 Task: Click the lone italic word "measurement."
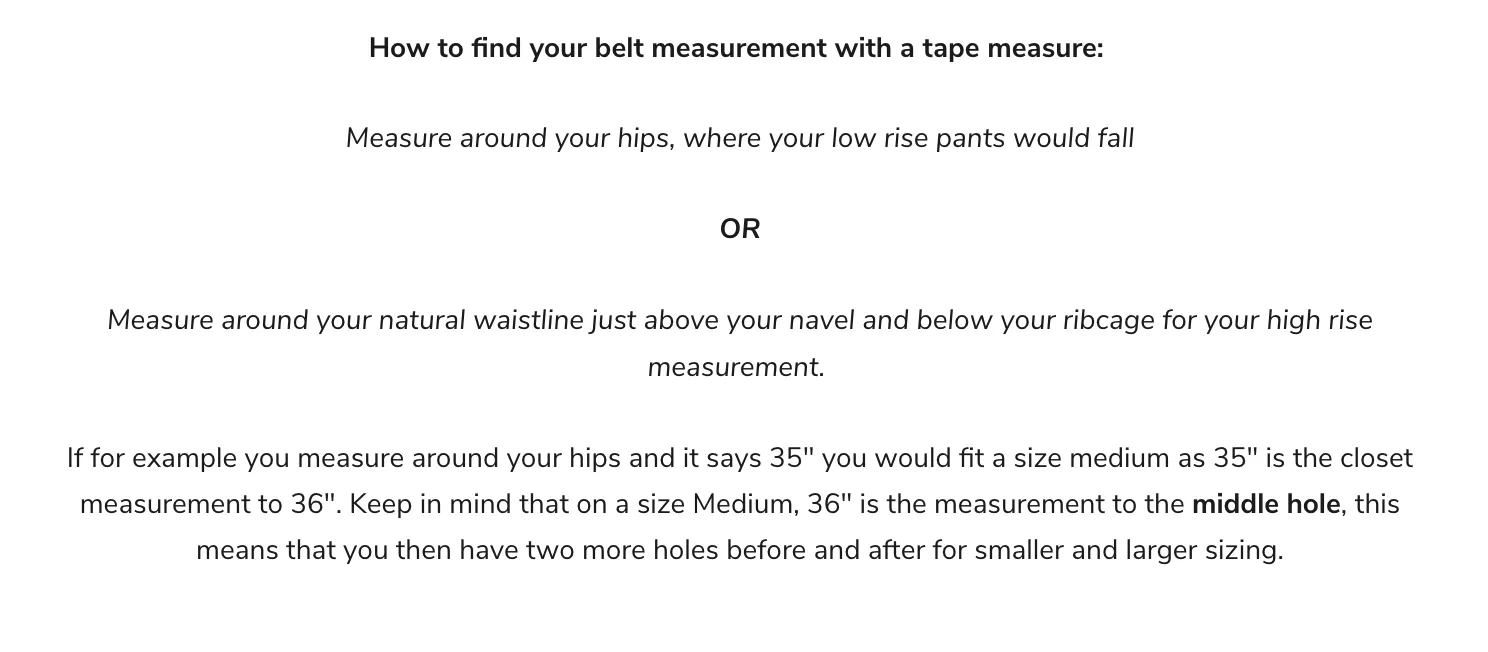point(736,367)
